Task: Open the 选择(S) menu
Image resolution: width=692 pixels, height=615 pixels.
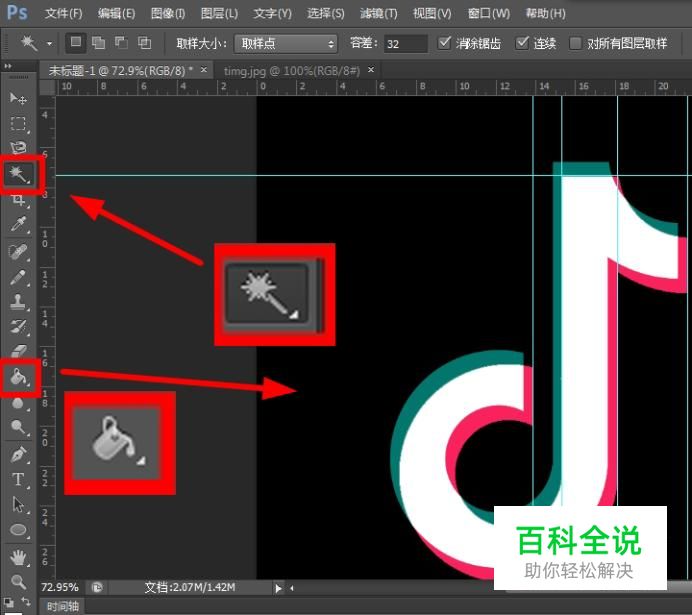Action: point(326,14)
